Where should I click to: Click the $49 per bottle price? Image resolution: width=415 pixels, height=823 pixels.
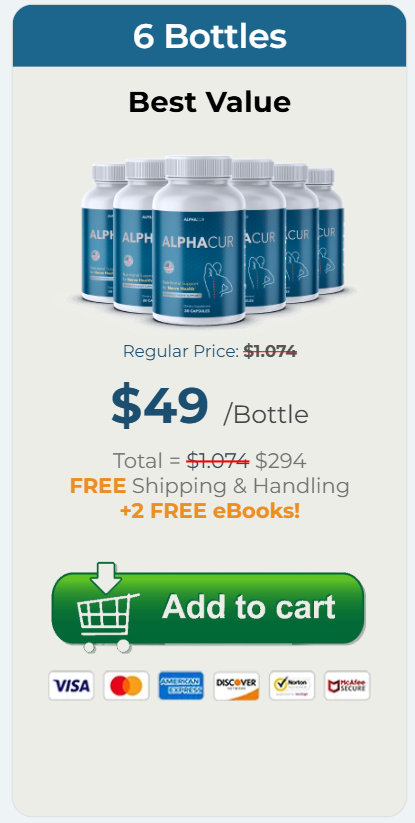click(x=159, y=406)
